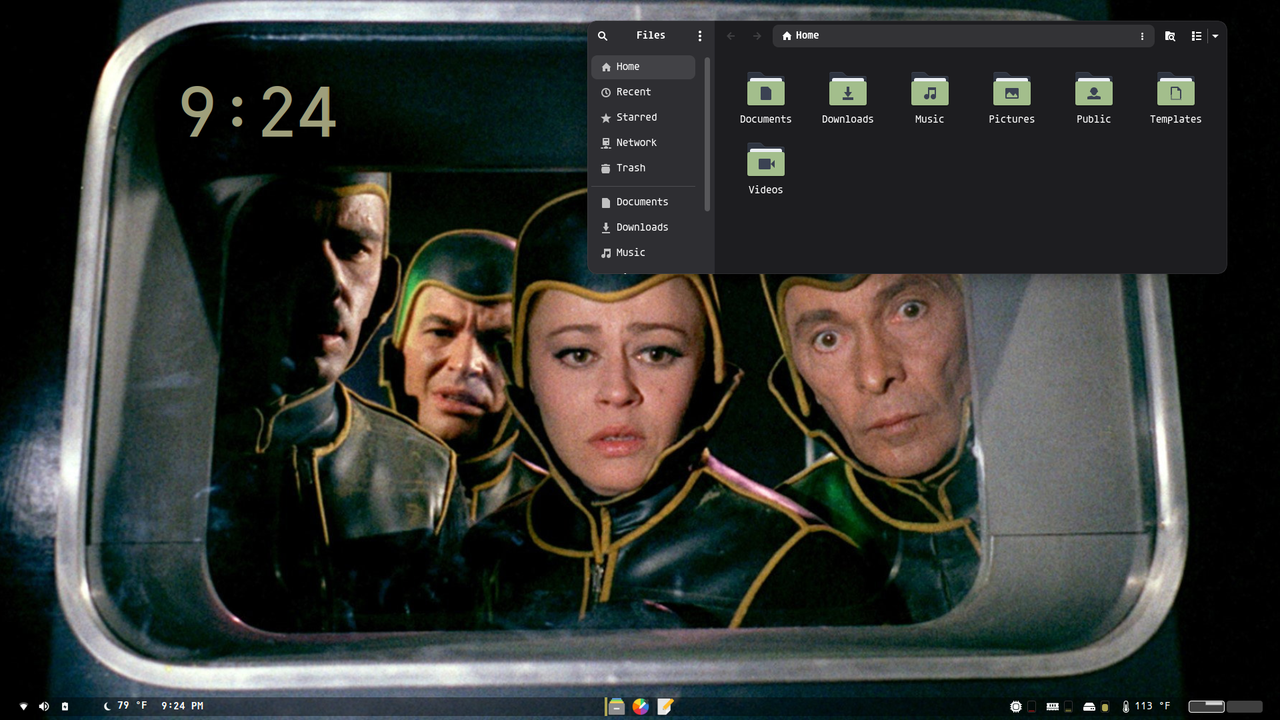Open Network in the sidebar
Image resolution: width=1280 pixels, height=720 pixels.
(x=643, y=143)
